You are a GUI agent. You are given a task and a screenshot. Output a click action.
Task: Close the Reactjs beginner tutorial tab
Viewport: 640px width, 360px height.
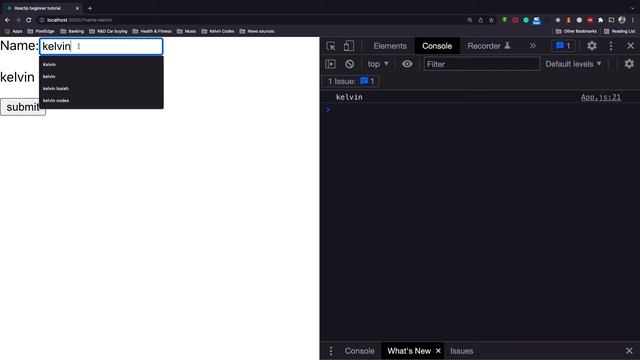tap(77, 8)
